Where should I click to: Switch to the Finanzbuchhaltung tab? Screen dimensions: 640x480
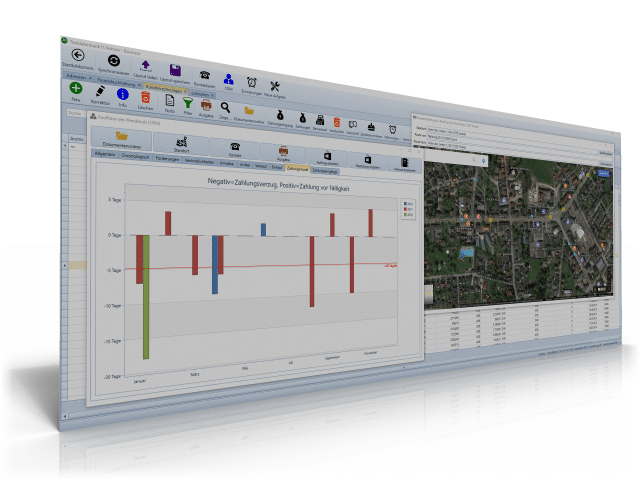point(116,82)
